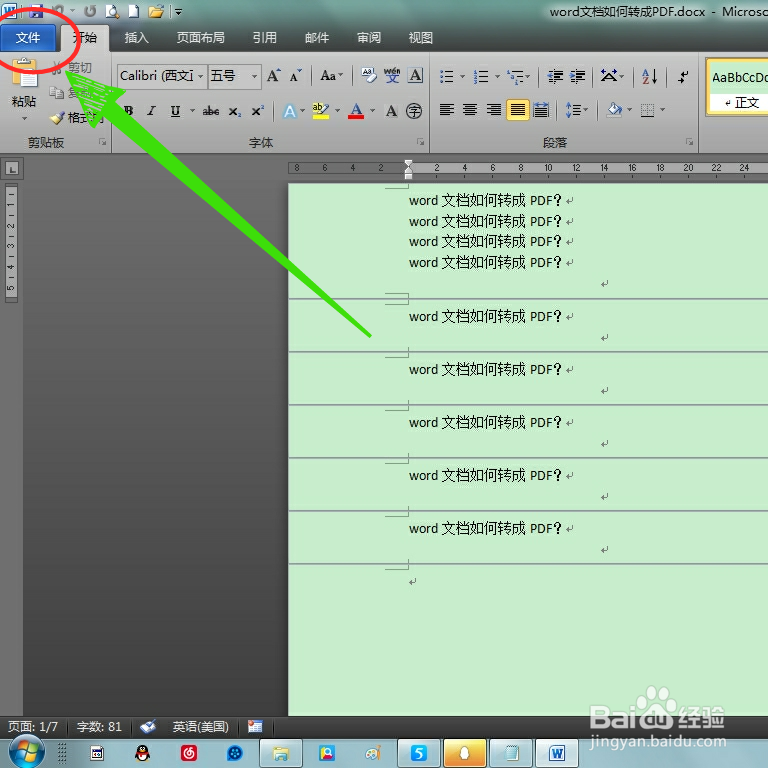768x768 pixels.
Task: Toggle underline formatting
Action: click(175, 111)
